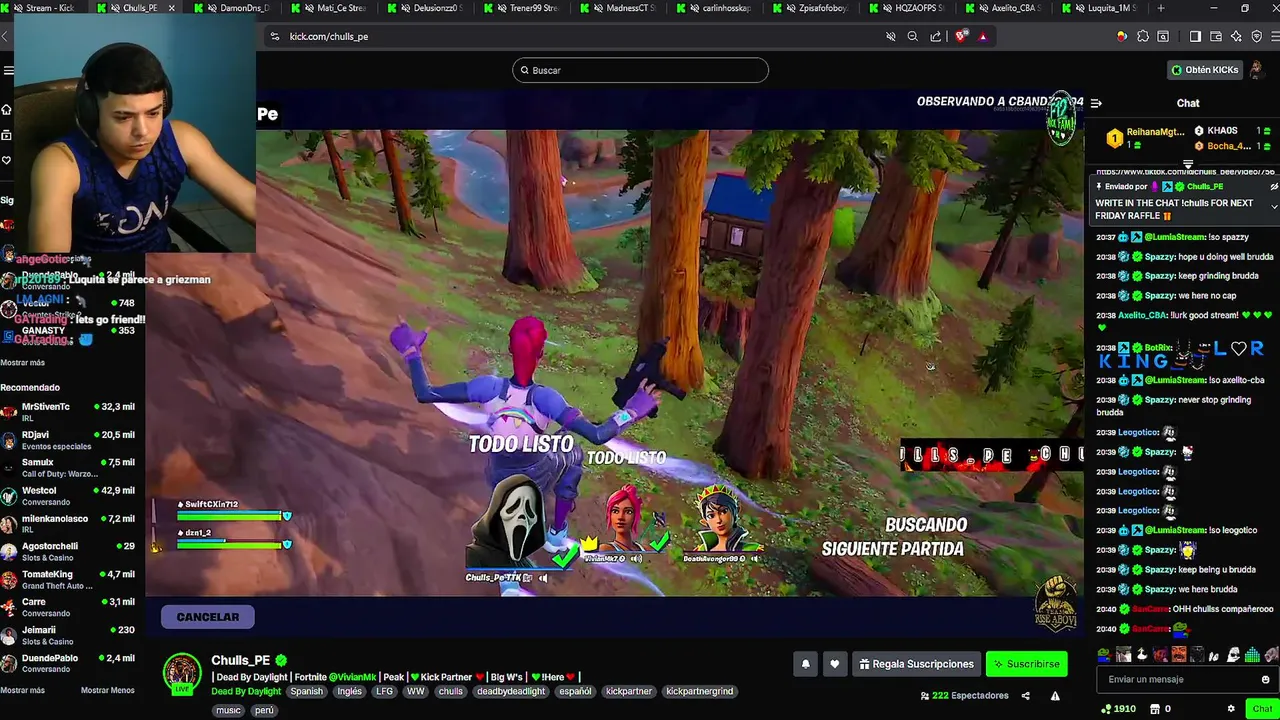The width and height of the screenshot is (1280, 720).
Task: Open the new tab plus button
Action: (x=1160, y=8)
